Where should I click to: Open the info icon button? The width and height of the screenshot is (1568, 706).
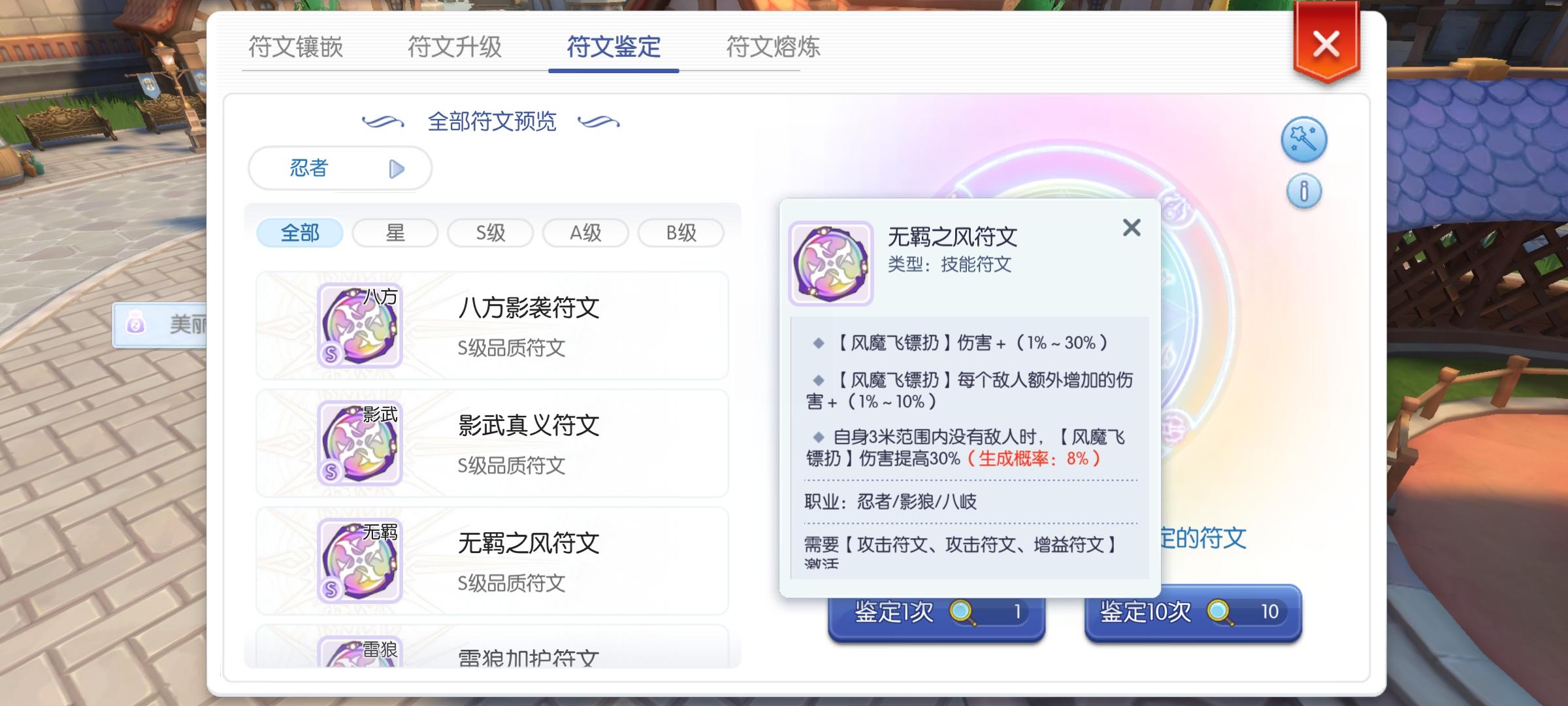[x=1303, y=192]
